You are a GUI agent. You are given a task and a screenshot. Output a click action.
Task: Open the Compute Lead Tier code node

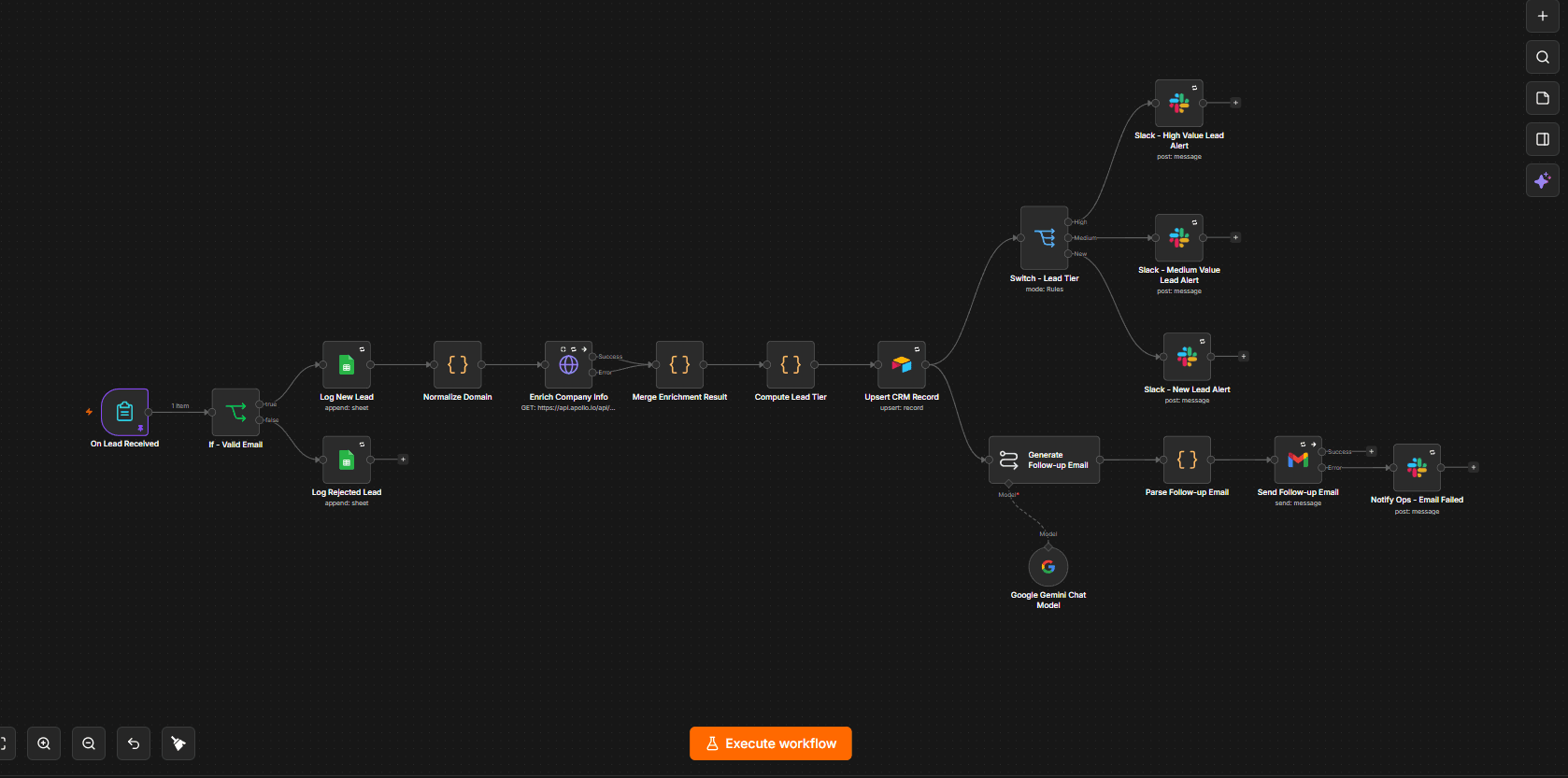pos(791,364)
